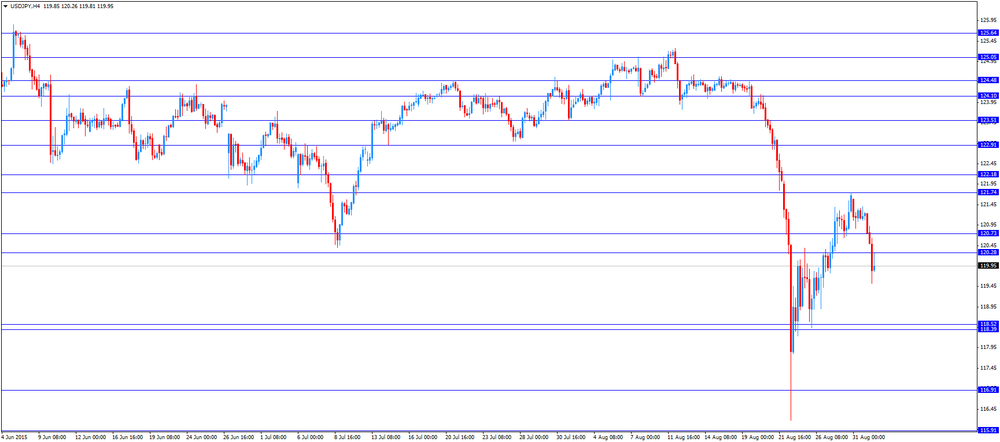Click the 21 Aug 16:00 time label
The width and height of the screenshot is (1000, 442).
[795, 438]
